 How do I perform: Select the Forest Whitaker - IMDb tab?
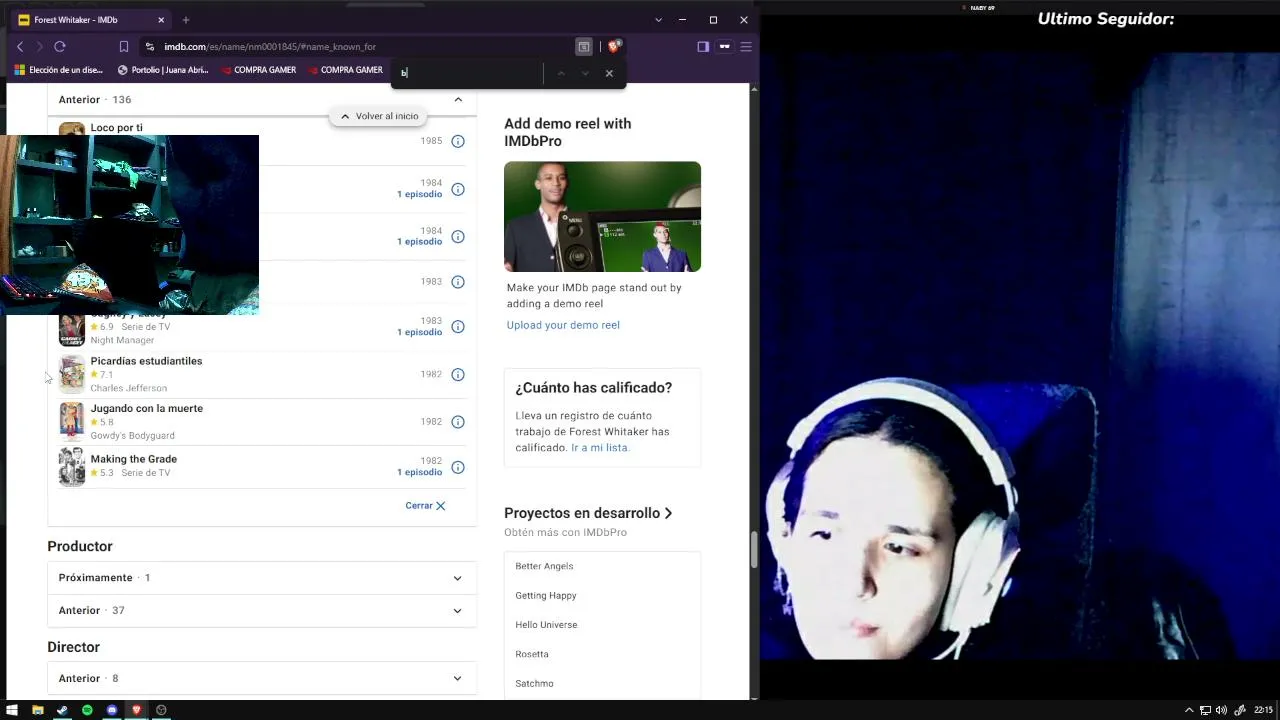coord(90,20)
